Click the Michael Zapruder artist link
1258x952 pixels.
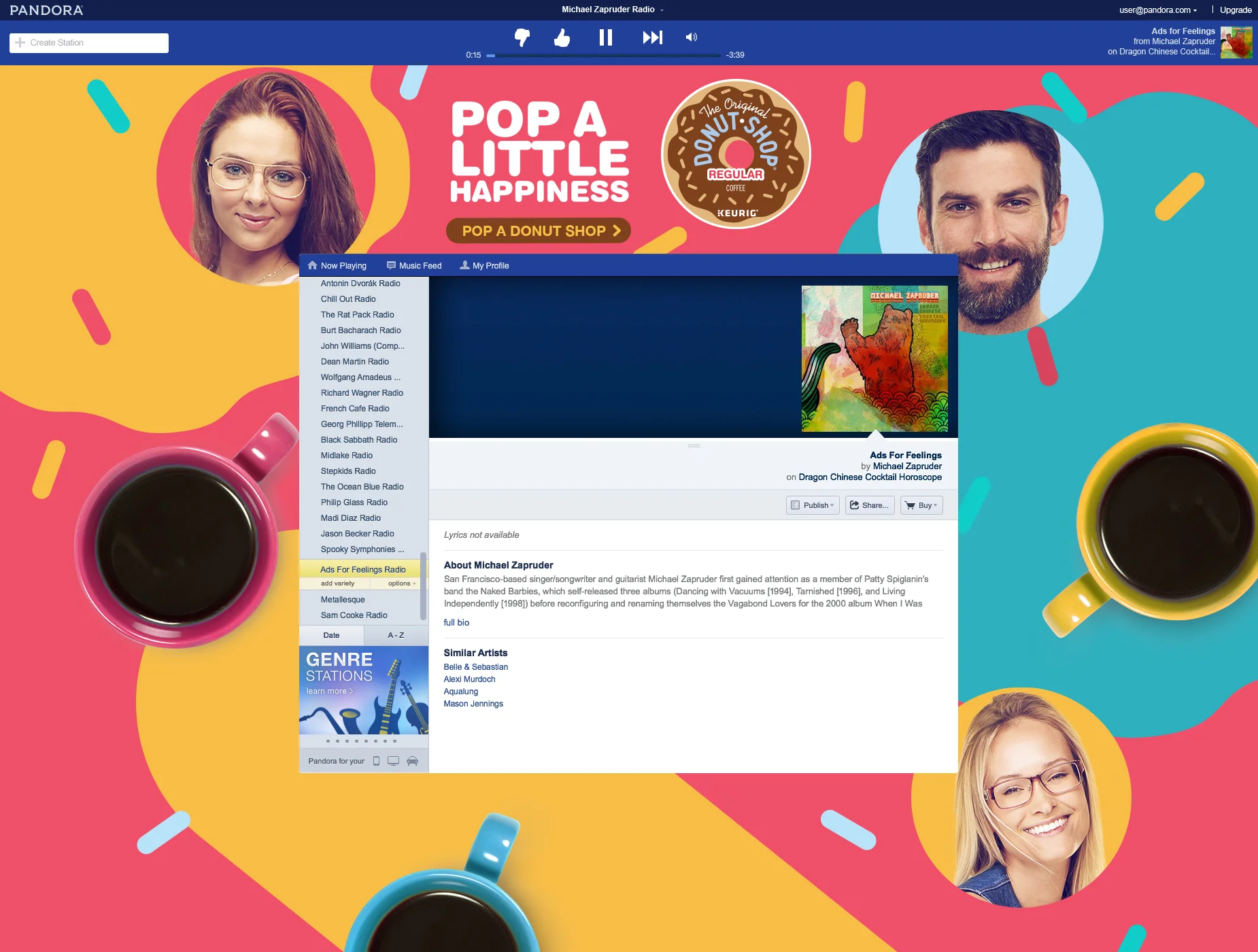907,466
